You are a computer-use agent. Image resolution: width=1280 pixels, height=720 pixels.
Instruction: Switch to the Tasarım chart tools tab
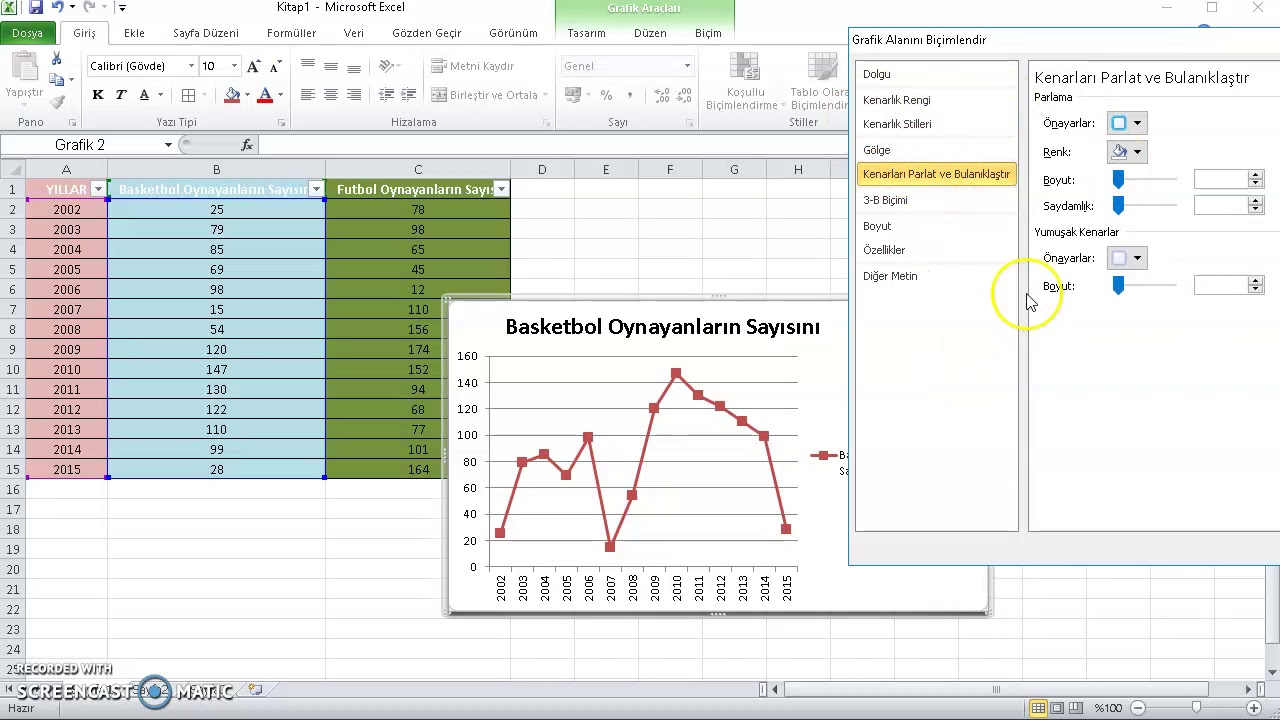pos(587,33)
